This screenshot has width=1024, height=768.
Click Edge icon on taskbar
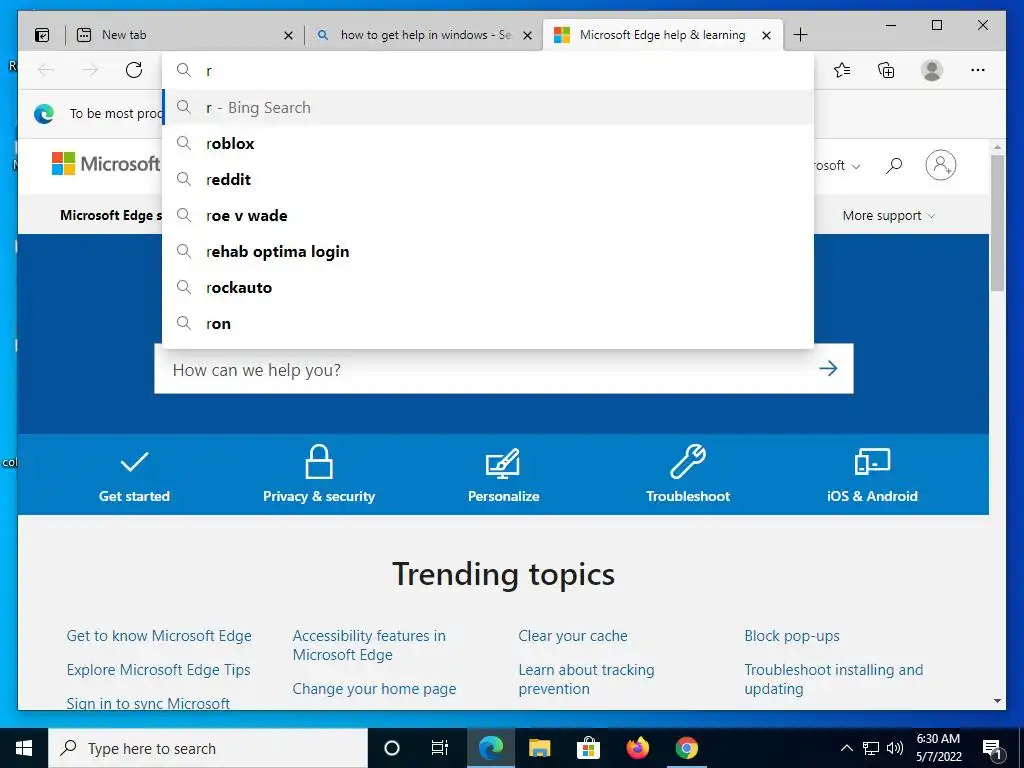(x=490, y=748)
